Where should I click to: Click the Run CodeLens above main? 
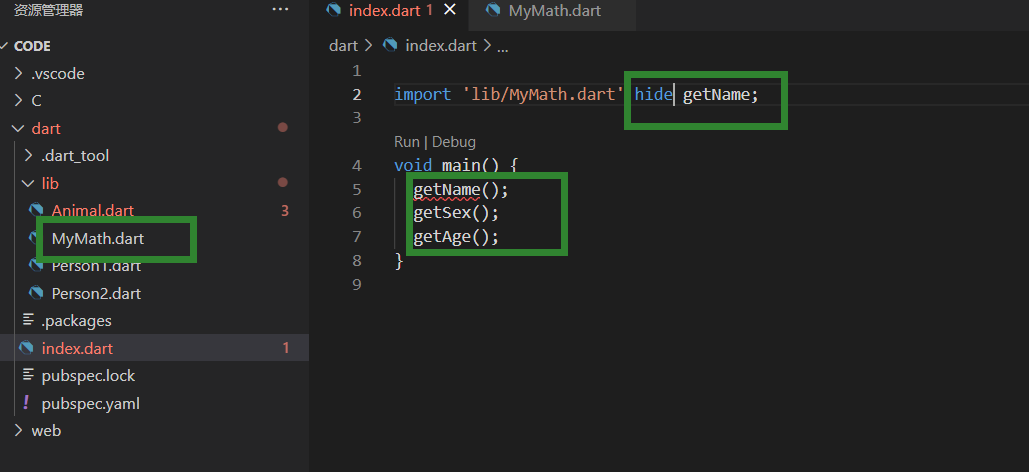click(406, 142)
